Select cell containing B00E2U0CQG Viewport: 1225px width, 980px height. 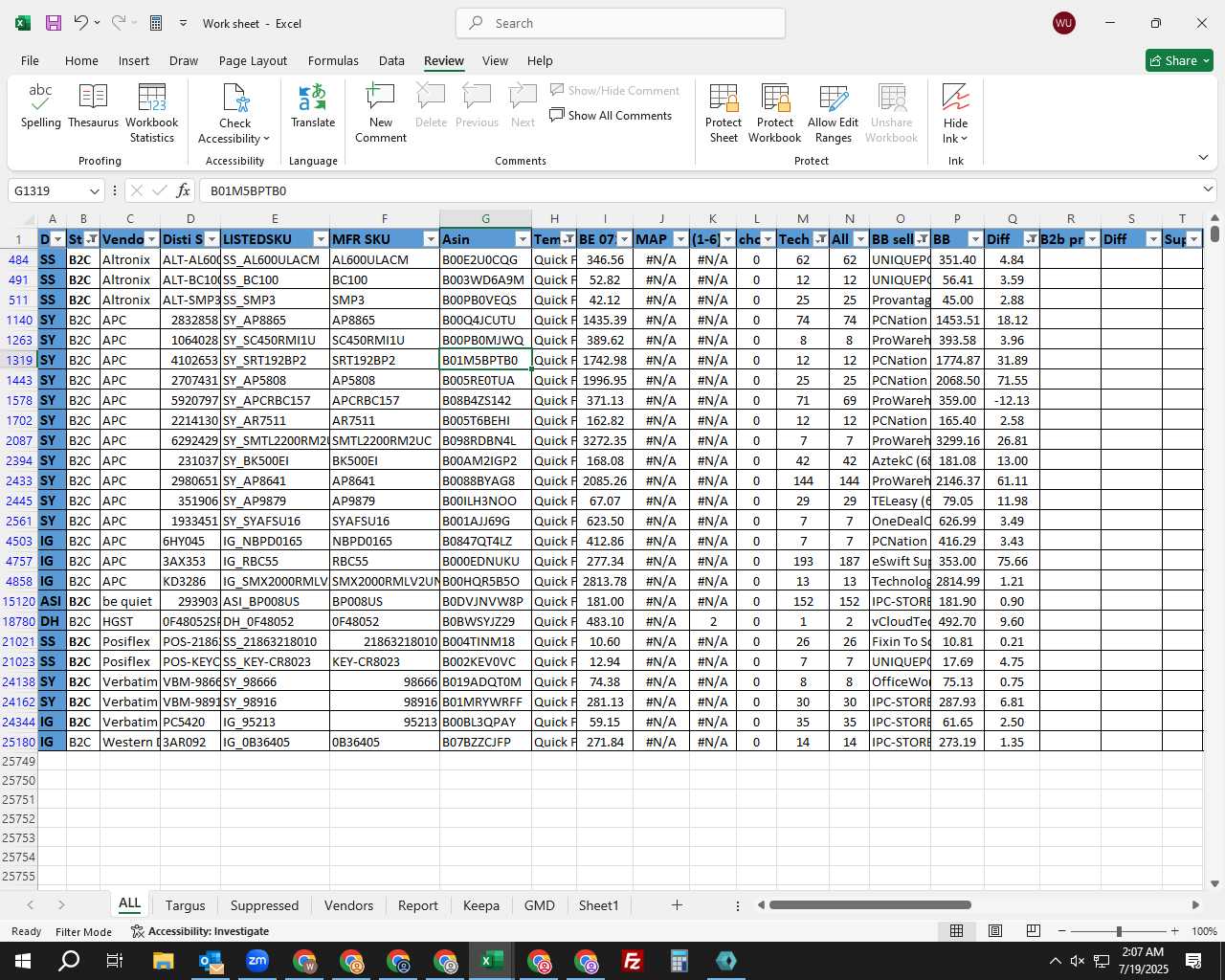(x=485, y=259)
